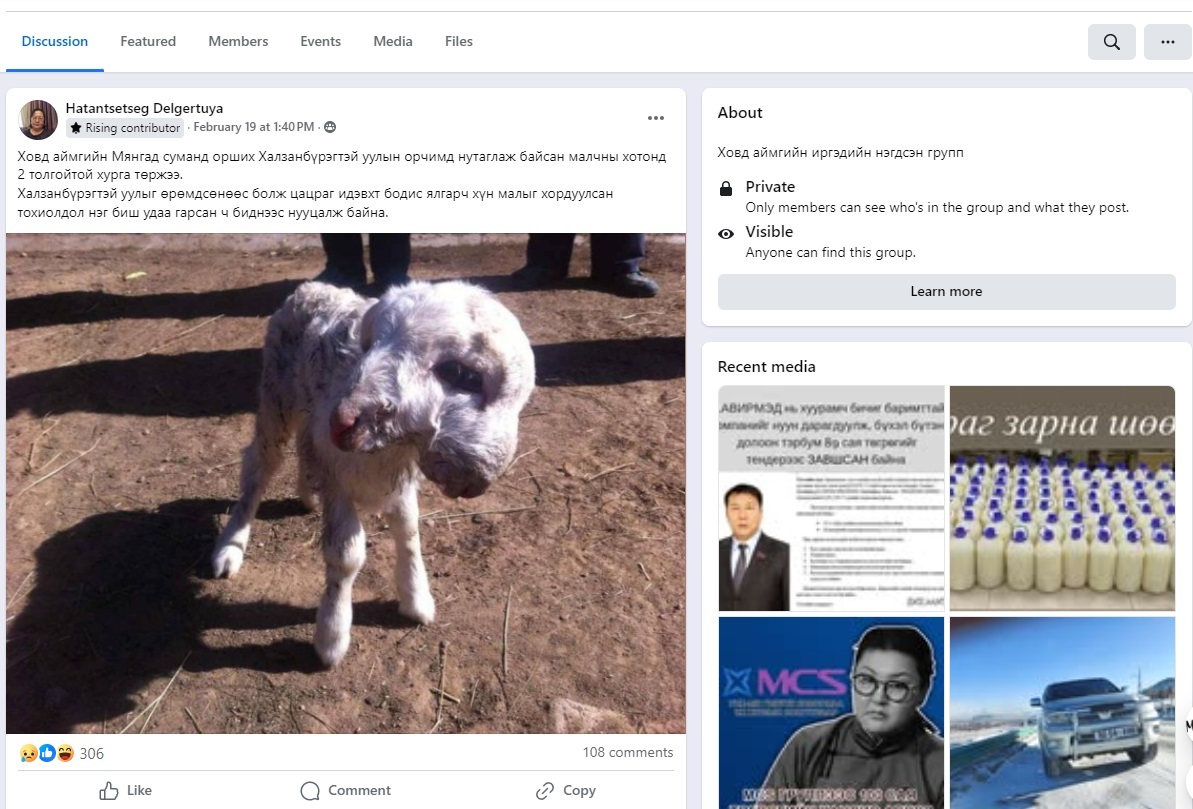Screen dimensions: 1193x809
Task: Open the recent media MCS image
Action: (832, 713)
